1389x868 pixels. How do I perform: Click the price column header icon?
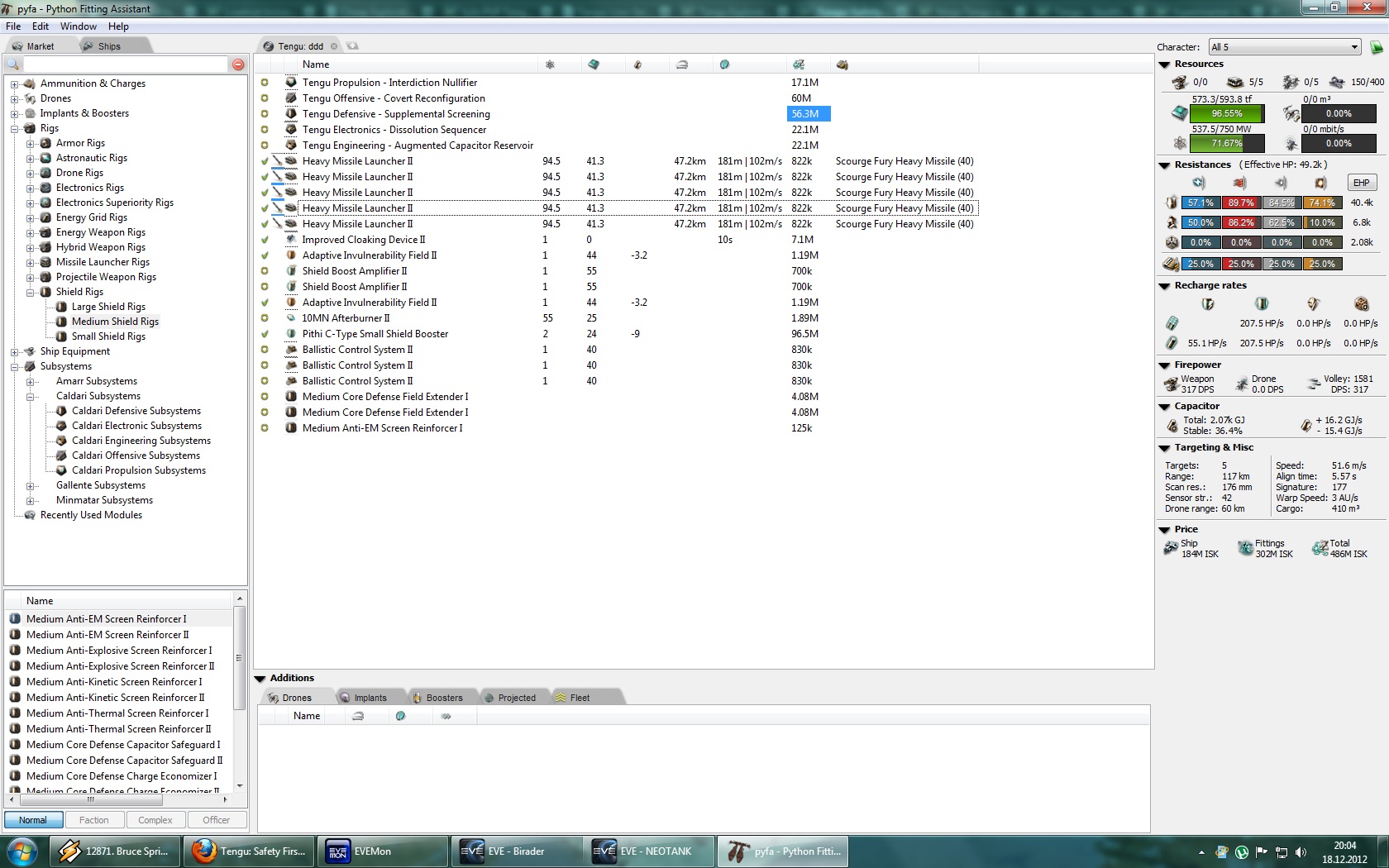[798, 64]
